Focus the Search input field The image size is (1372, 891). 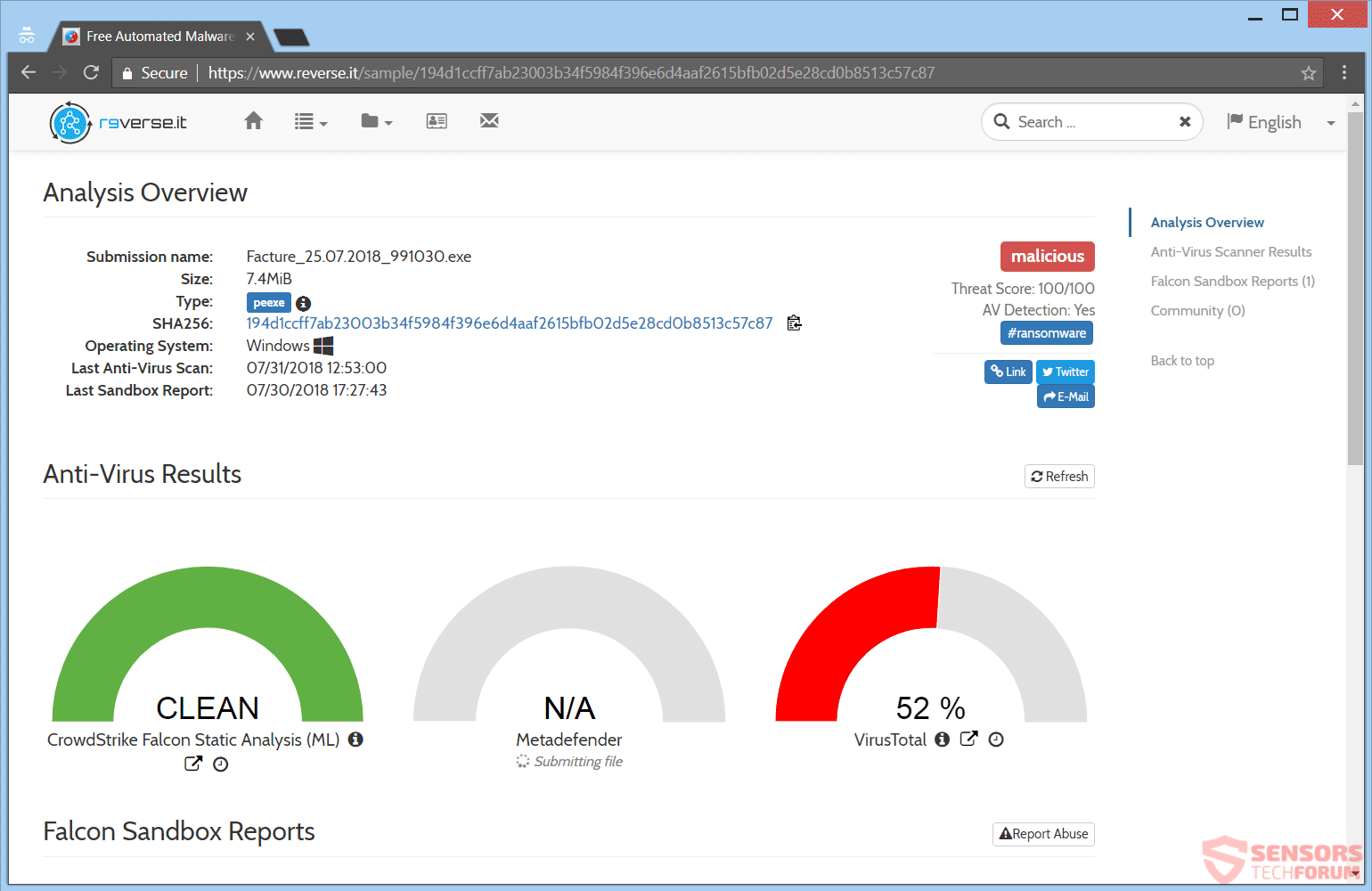[x=1094, y=122]
